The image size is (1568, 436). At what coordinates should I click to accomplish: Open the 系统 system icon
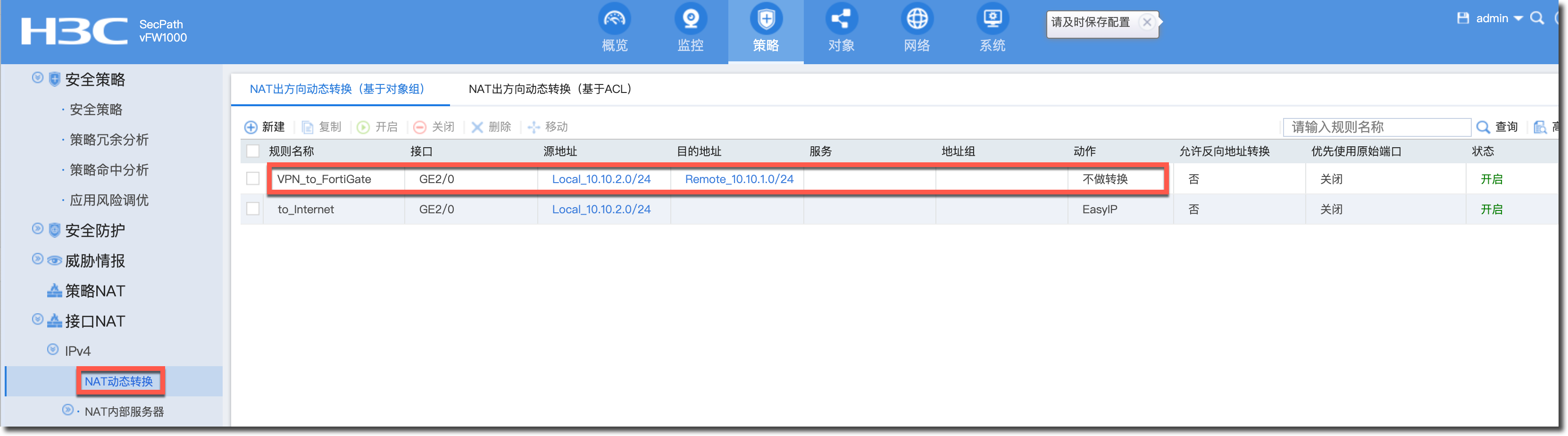pos(992,19)
